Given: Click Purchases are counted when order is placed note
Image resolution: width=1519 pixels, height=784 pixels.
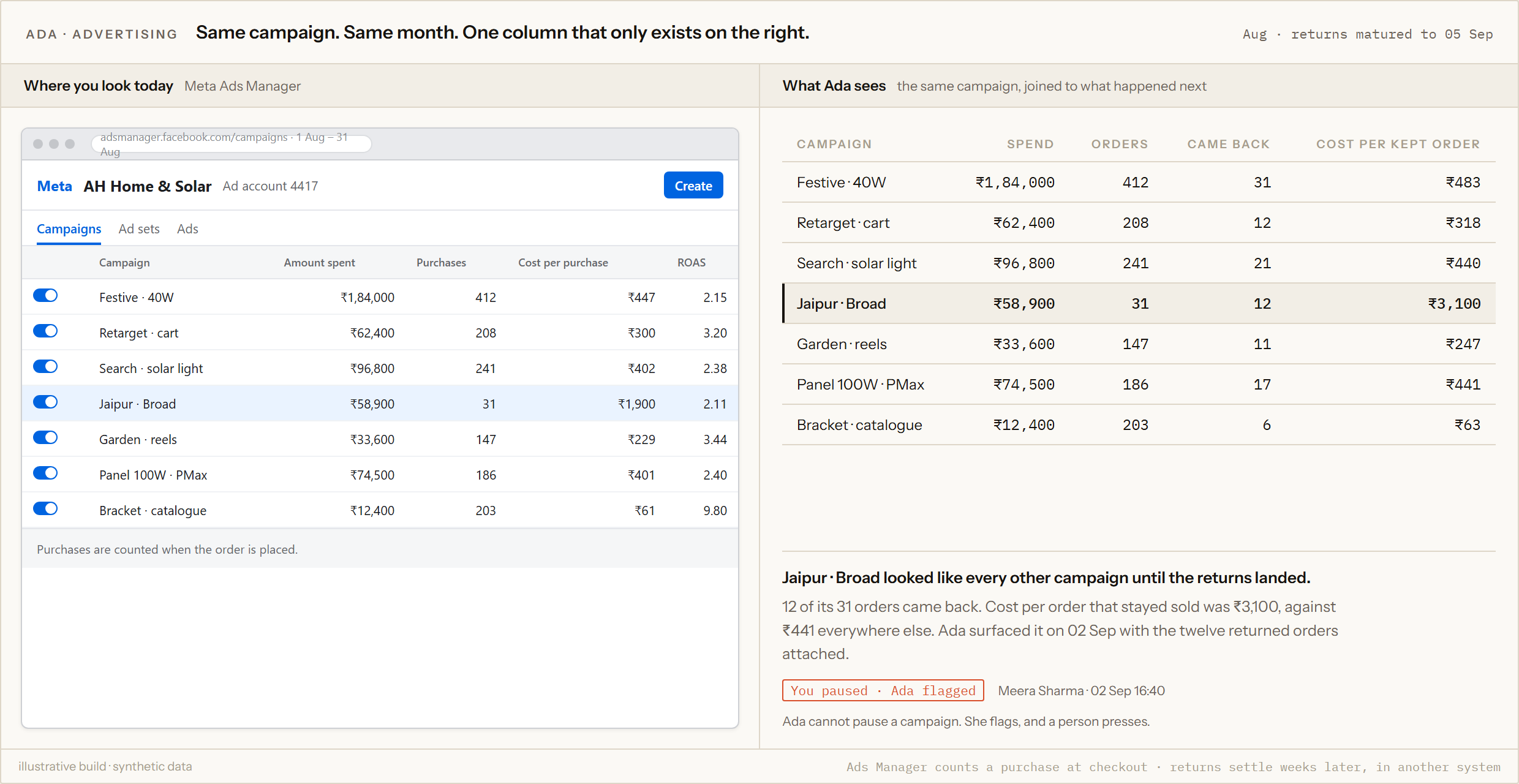Looking at the screenshot, I should pyautogui.click(x=167, y=549).
